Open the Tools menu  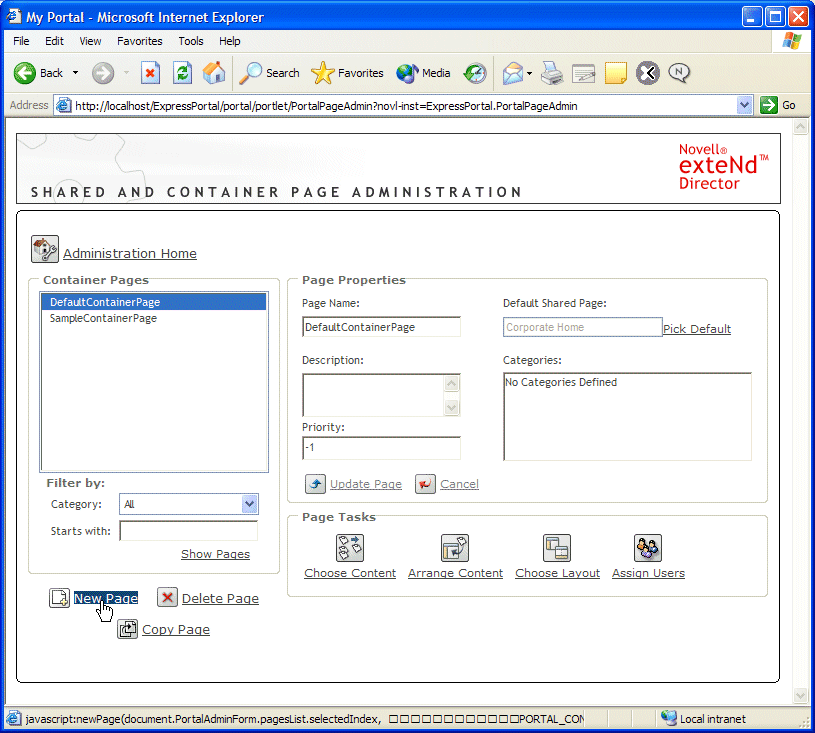(x=190, y=41)
